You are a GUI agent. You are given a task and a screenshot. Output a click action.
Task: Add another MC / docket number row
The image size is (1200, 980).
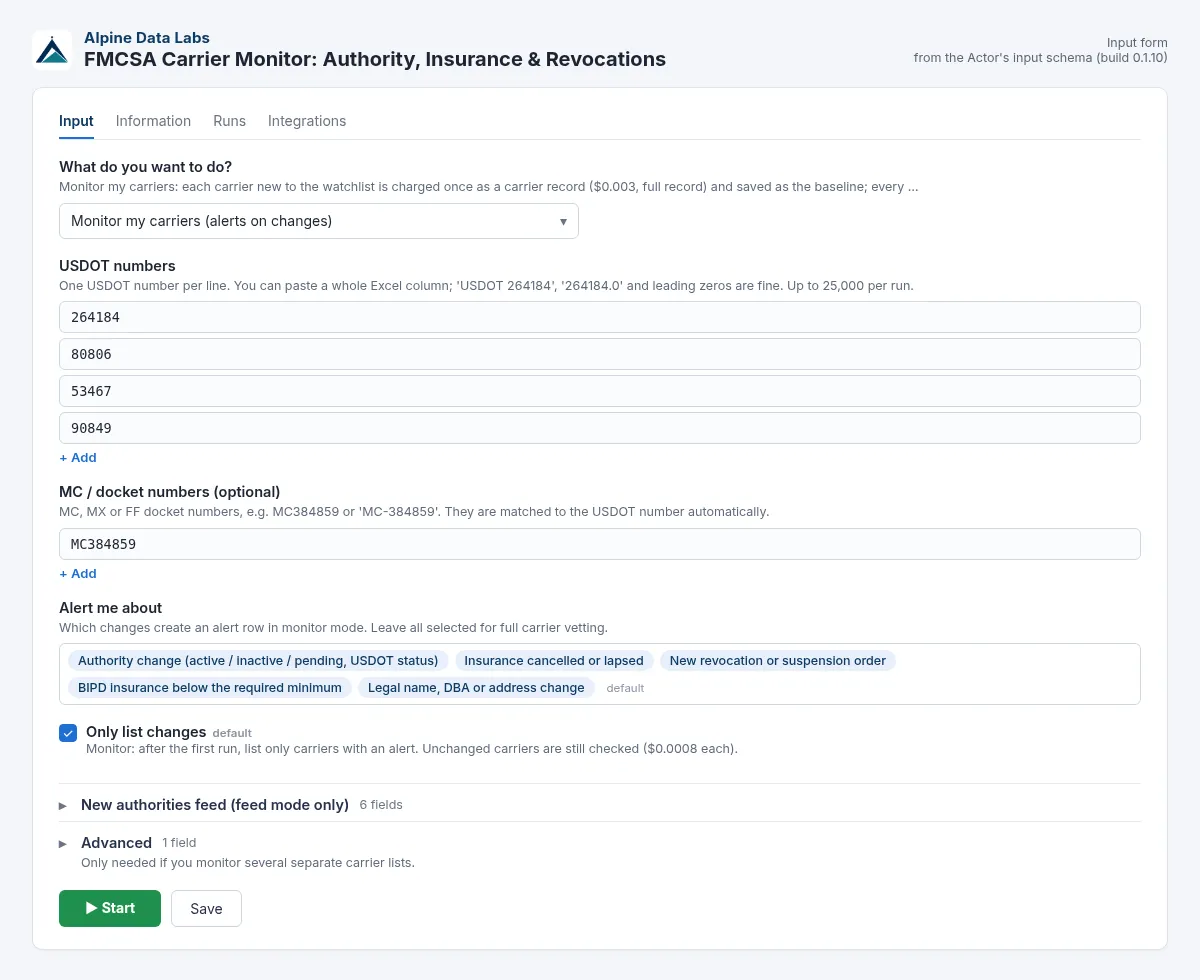click(x=78, y=573)
